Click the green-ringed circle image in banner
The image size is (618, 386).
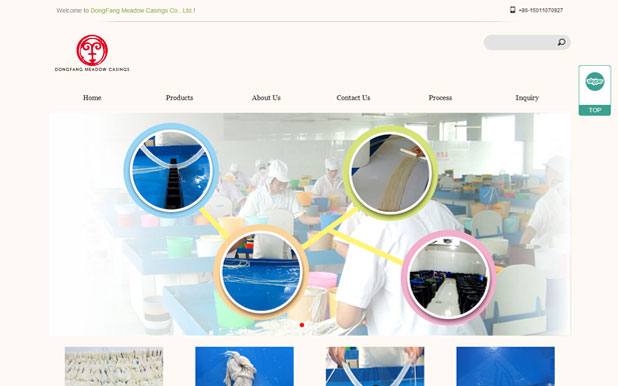(390, 173)
